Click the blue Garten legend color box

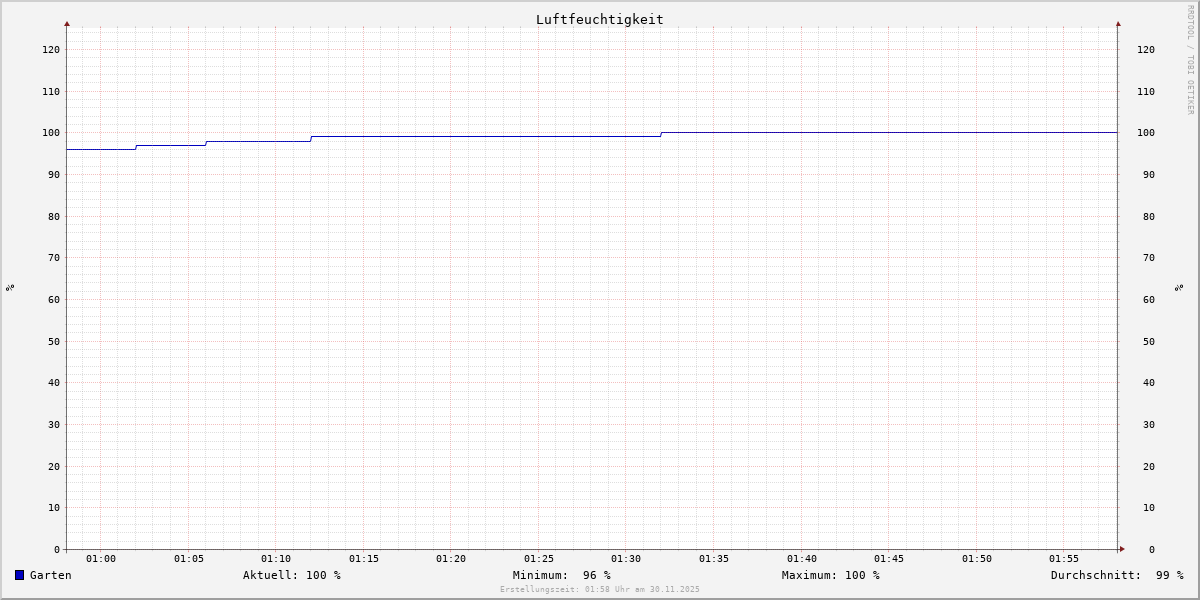pyautogui.click(x=19, y=575)
